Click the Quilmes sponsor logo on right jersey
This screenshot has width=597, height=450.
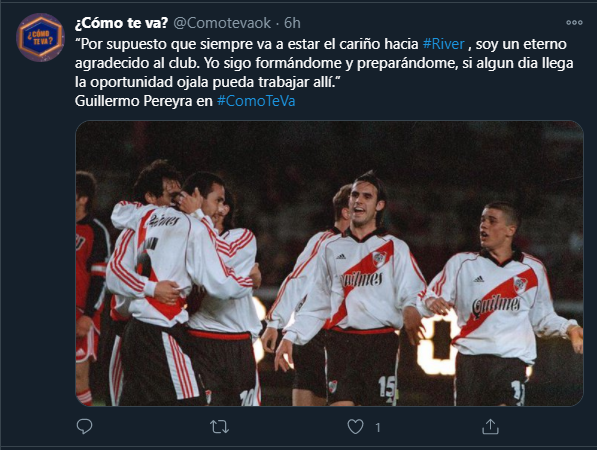[x=496, y=306]
